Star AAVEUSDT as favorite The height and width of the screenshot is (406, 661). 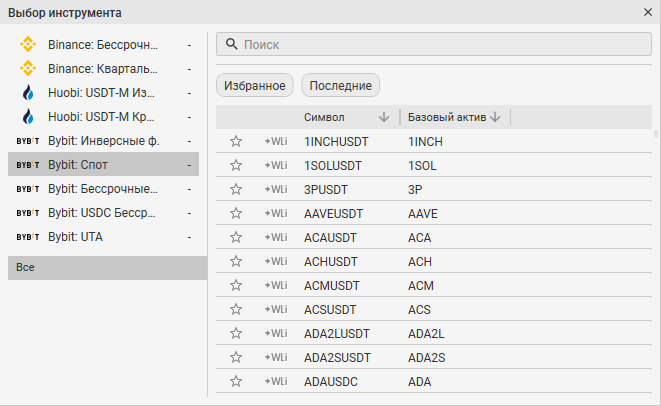236,213
